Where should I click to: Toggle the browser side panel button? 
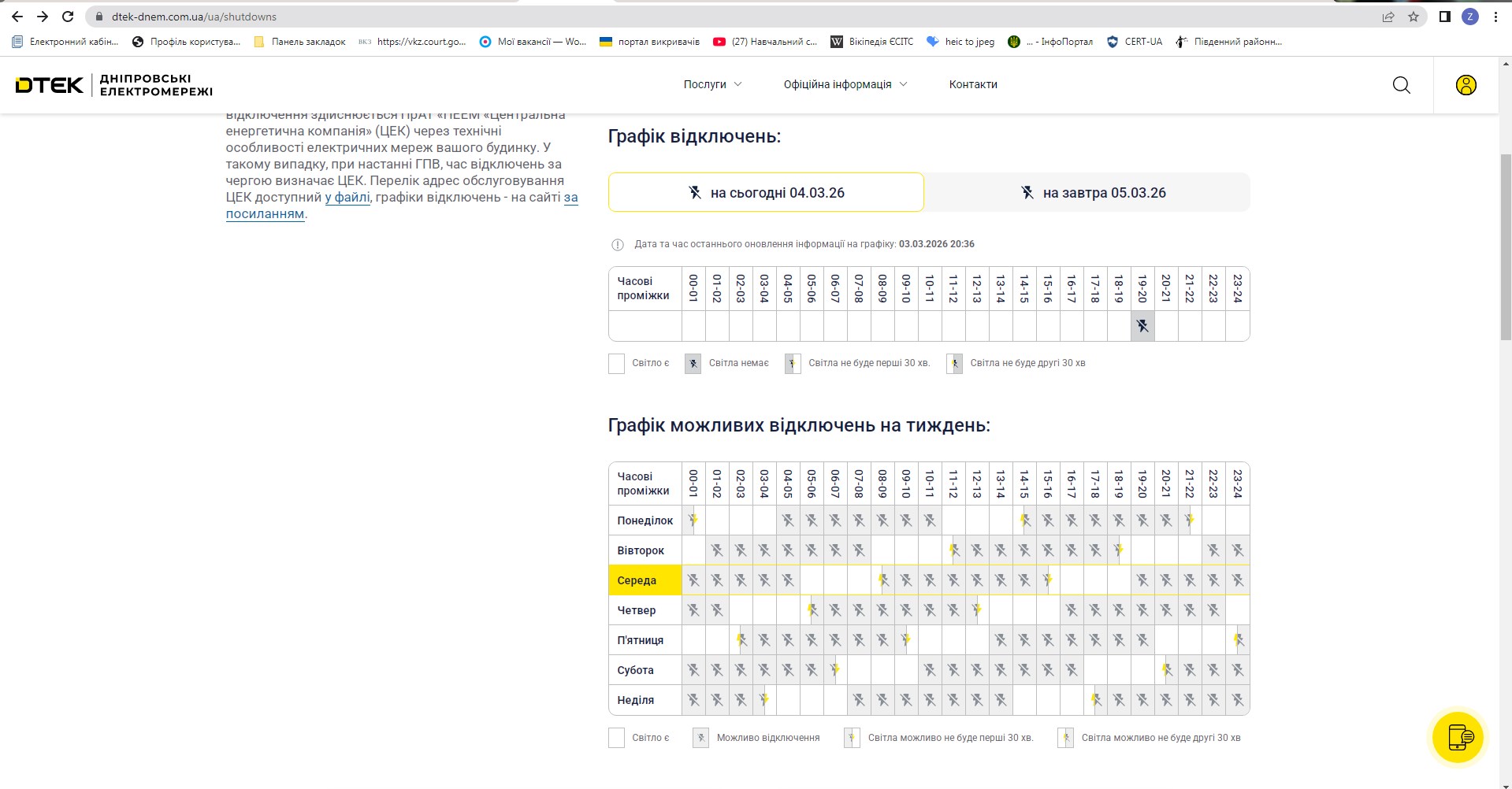click(x=1444, y=17)
